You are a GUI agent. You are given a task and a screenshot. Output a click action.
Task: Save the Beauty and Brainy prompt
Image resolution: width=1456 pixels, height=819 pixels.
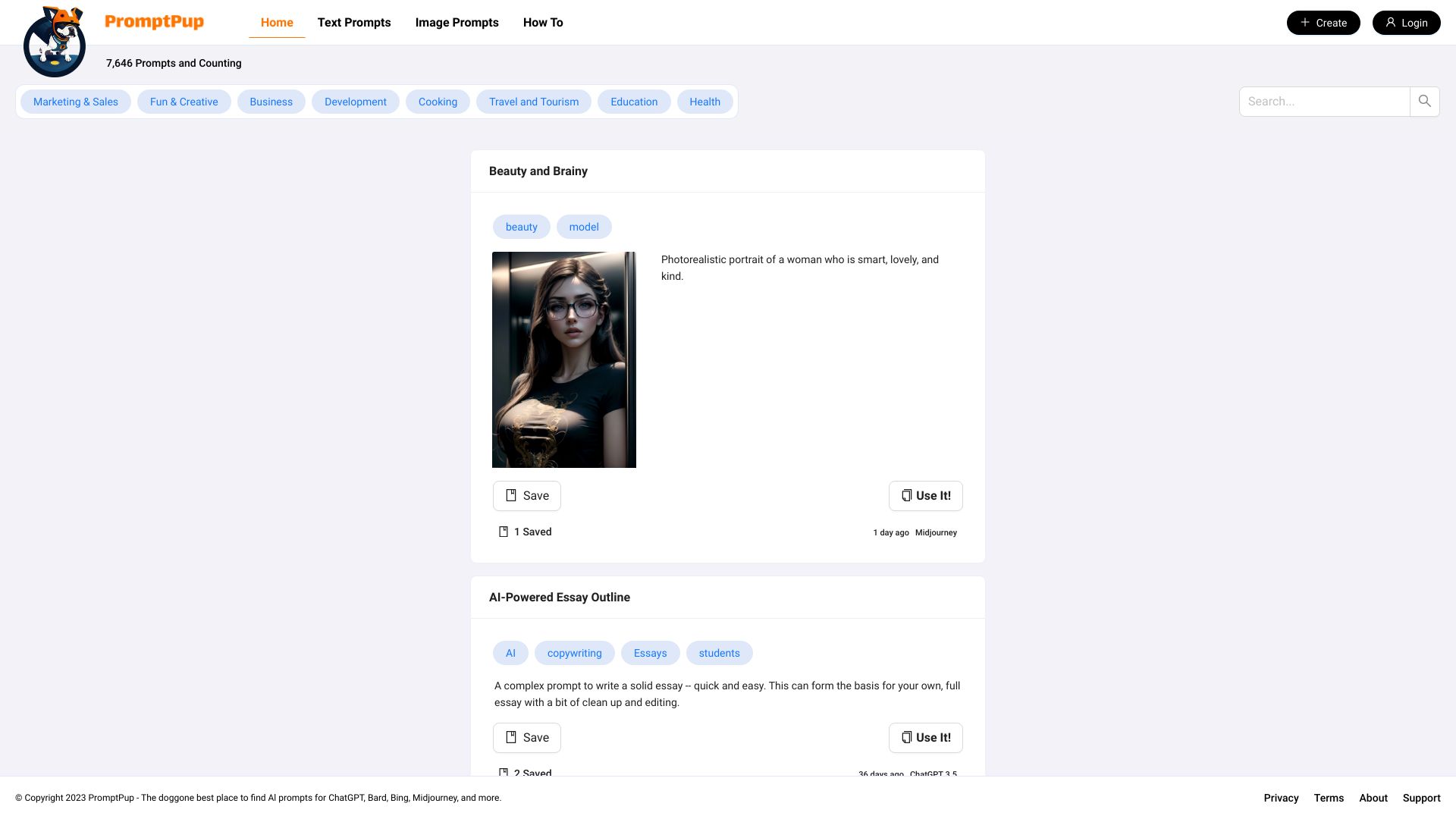(526, 496)
